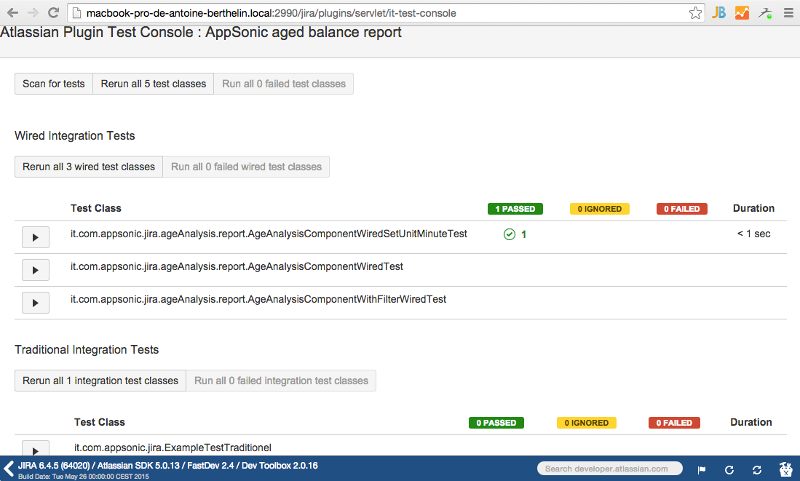Viewport: 800px width, 481px height.
Task: Run all 0 failed wired test classes
Action: coord(246,167)
